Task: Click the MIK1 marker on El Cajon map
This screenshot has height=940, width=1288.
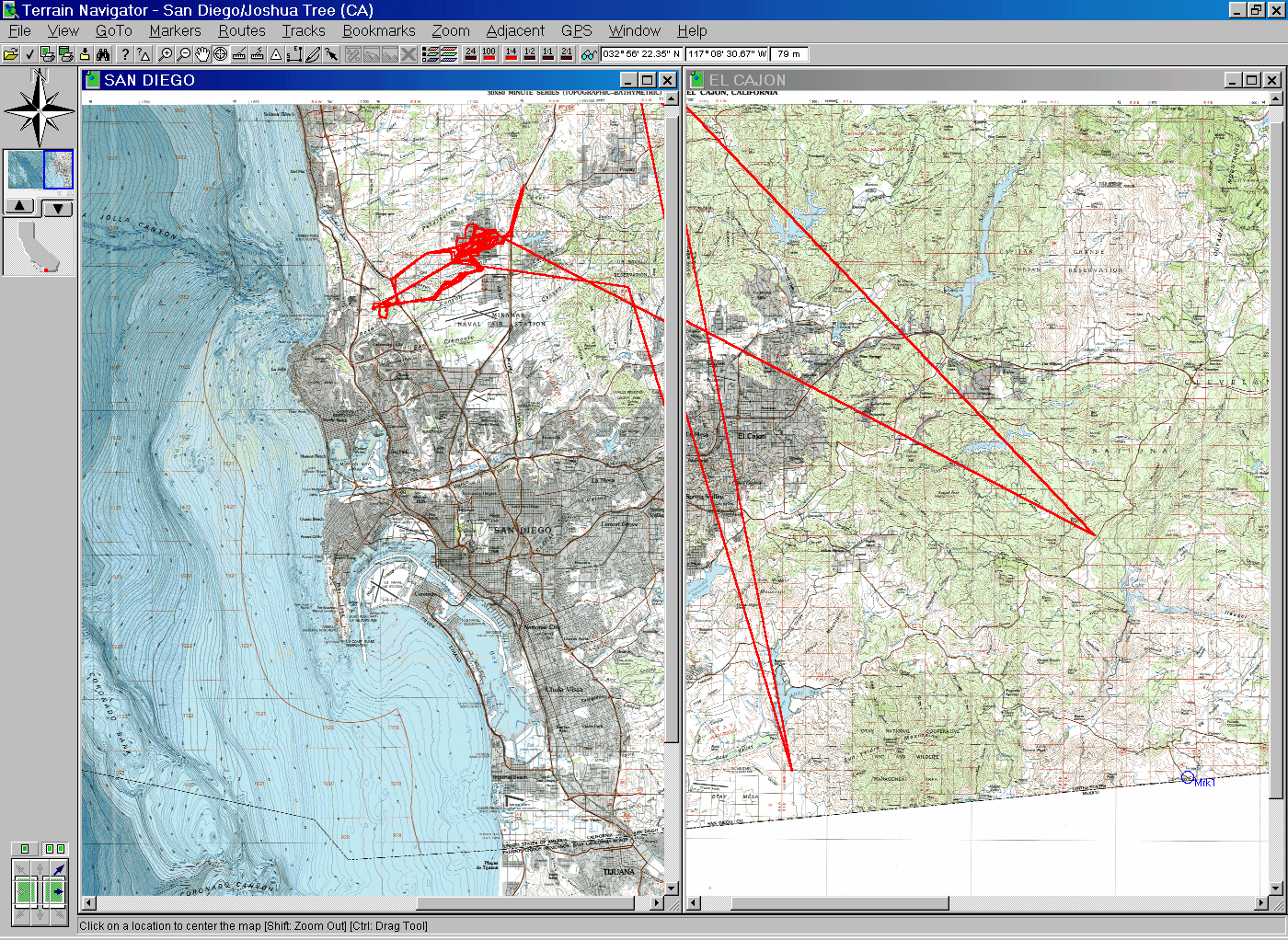Action: [x=1188, y=778]
